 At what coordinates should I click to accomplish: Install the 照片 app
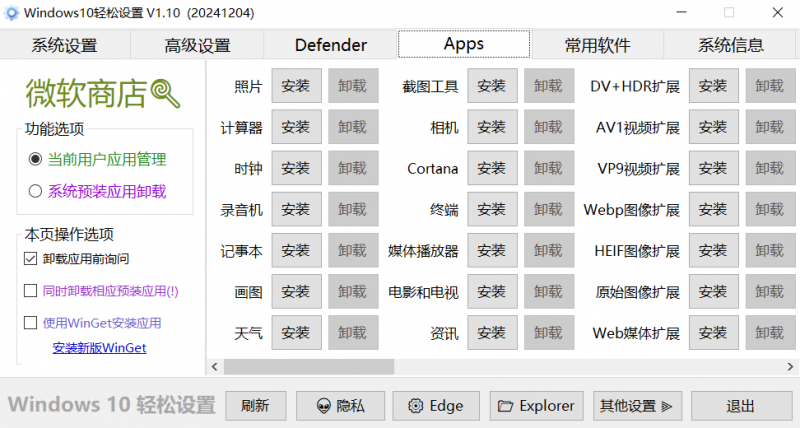pyautogui.click(x=296, y=86)
